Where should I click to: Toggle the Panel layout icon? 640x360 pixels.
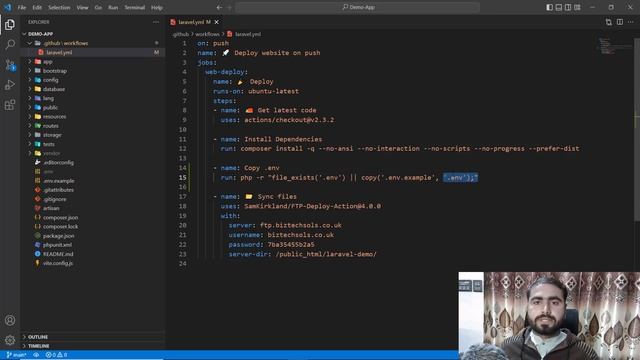(559, 7)
